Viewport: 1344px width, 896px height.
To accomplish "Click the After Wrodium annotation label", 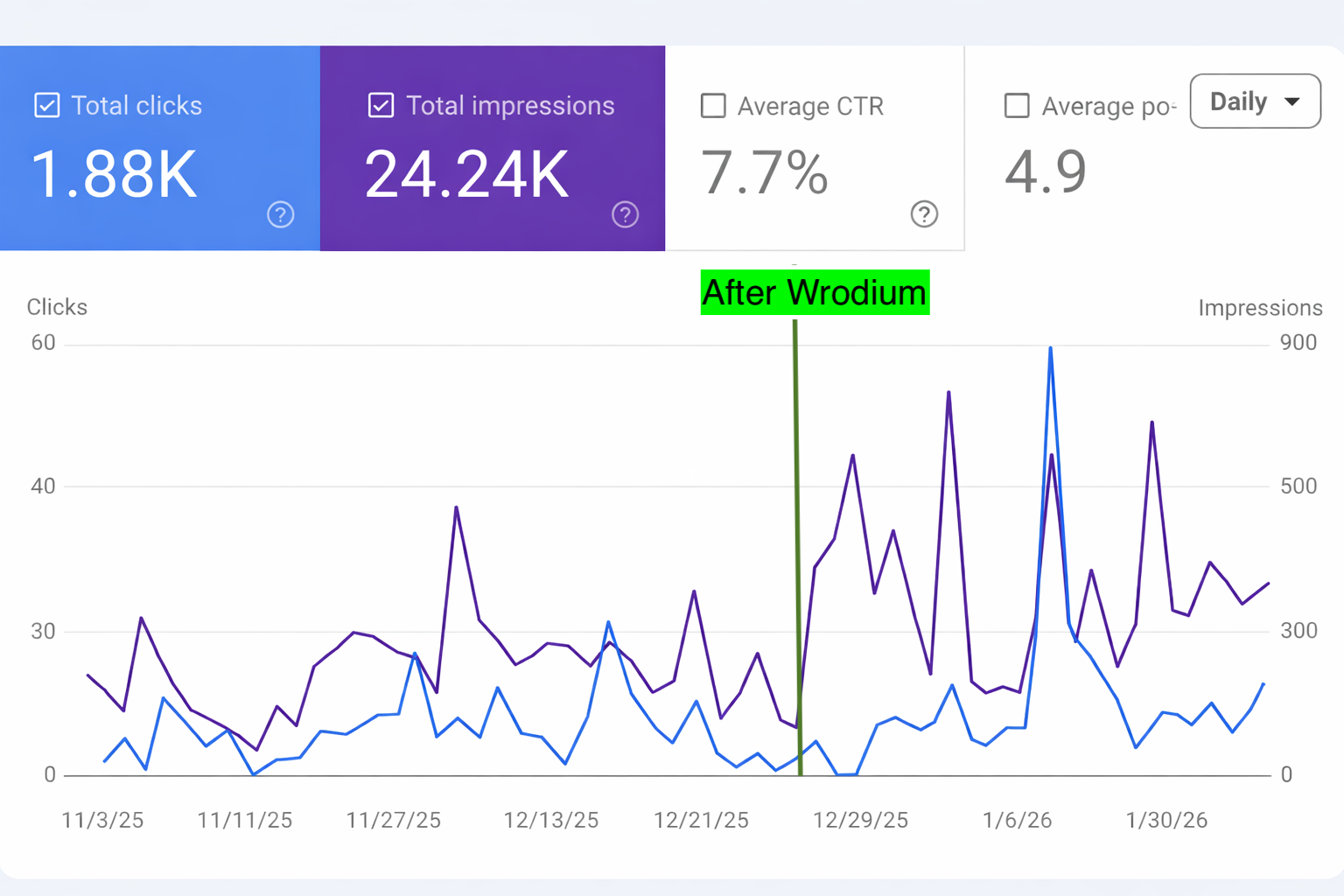I will [x=814, y=292].
